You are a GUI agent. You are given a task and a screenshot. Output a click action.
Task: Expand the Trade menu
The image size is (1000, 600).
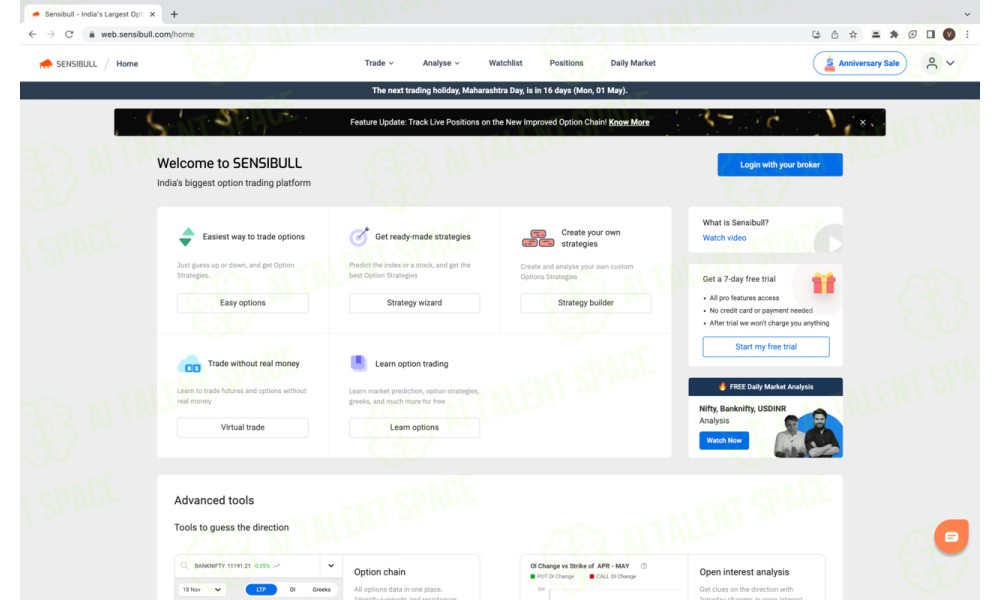point(379,63)
